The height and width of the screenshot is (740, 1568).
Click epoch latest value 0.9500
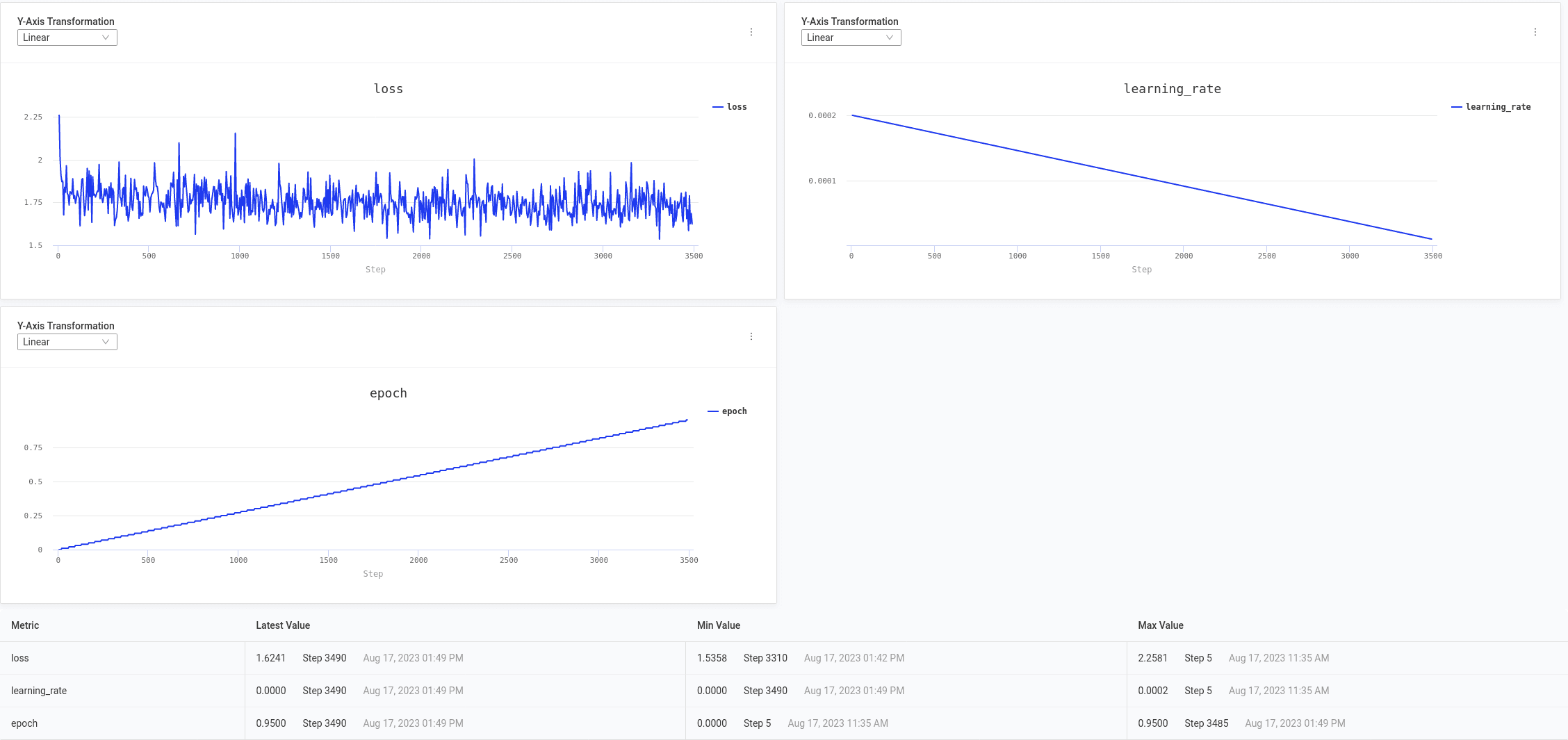pos(271,723)
